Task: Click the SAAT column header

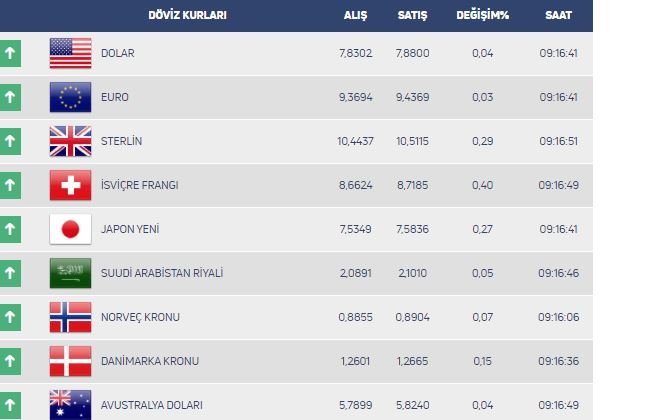Action: [559, 16]
